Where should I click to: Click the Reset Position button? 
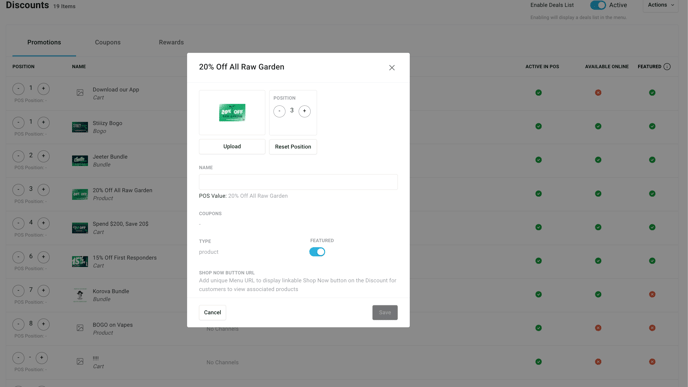293,147
